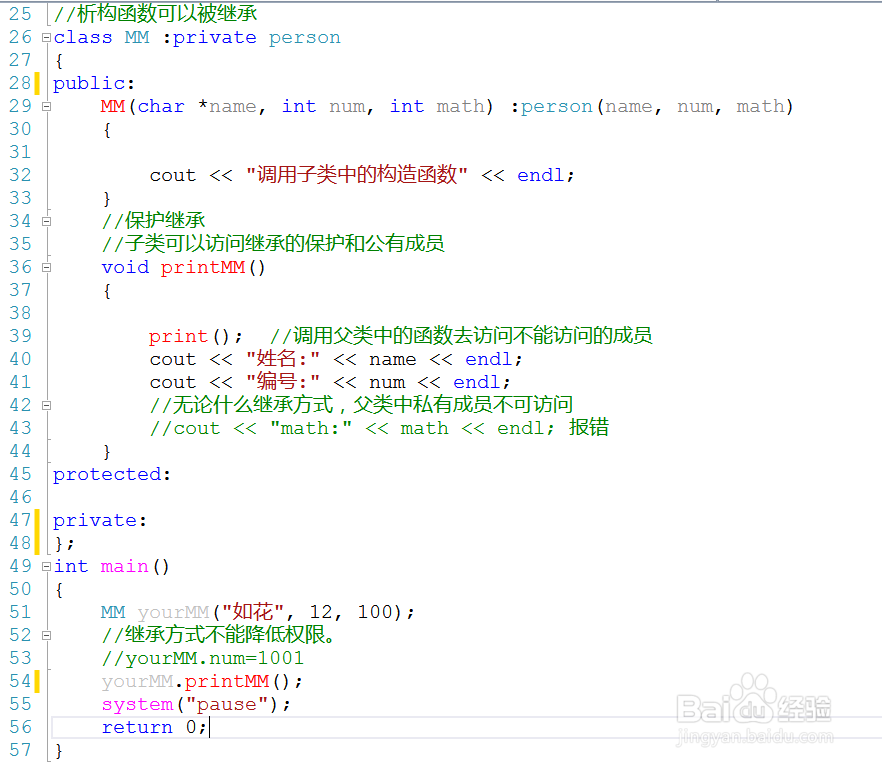Viewport: 882px width, 767px height.
Task: Click the string "姓名:" on line 40
Action: pyautogui.click(x=283, y=359)
